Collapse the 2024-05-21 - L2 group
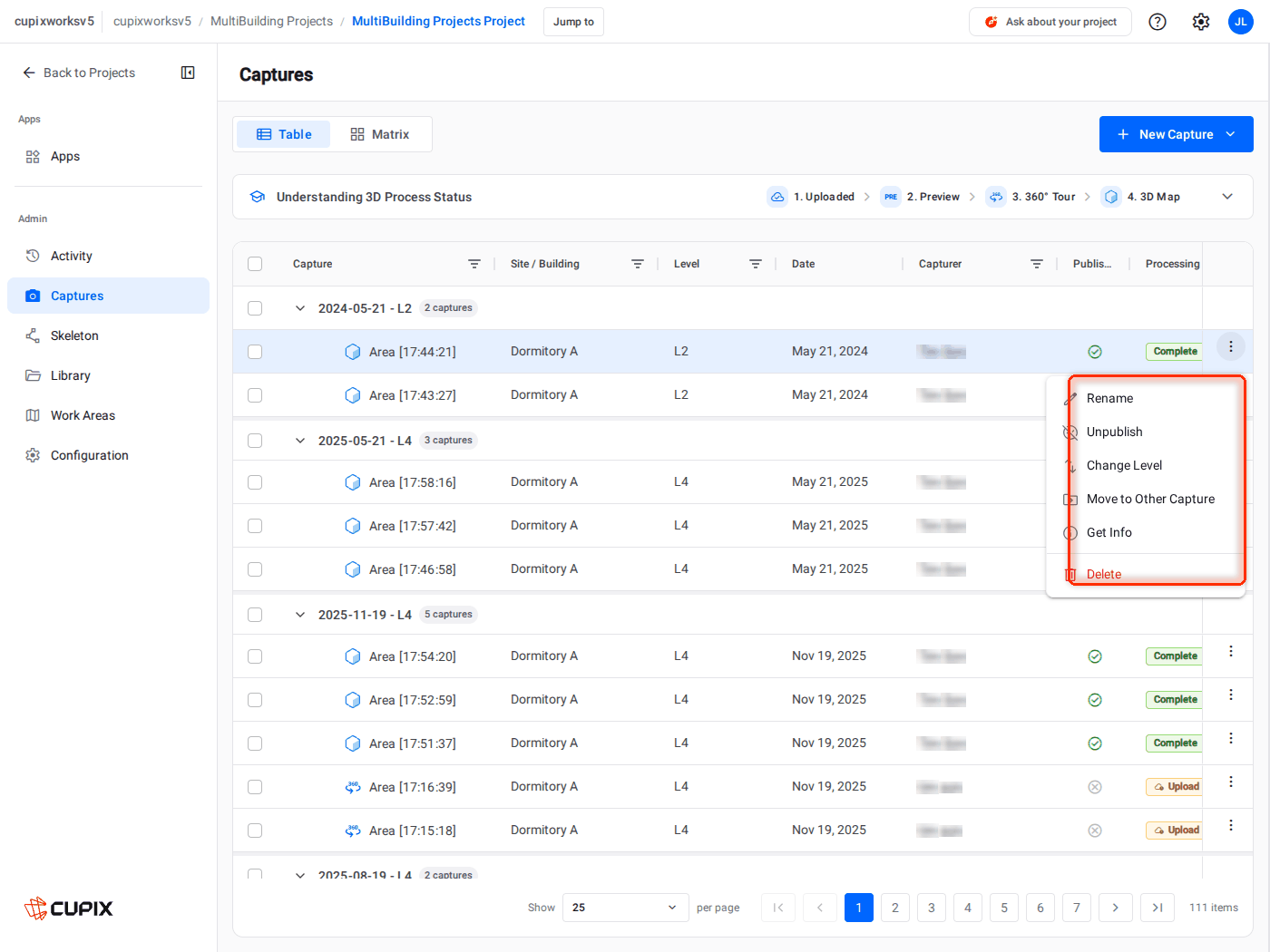The width and height of the screenshot is (1270, 952). point(300,308)
